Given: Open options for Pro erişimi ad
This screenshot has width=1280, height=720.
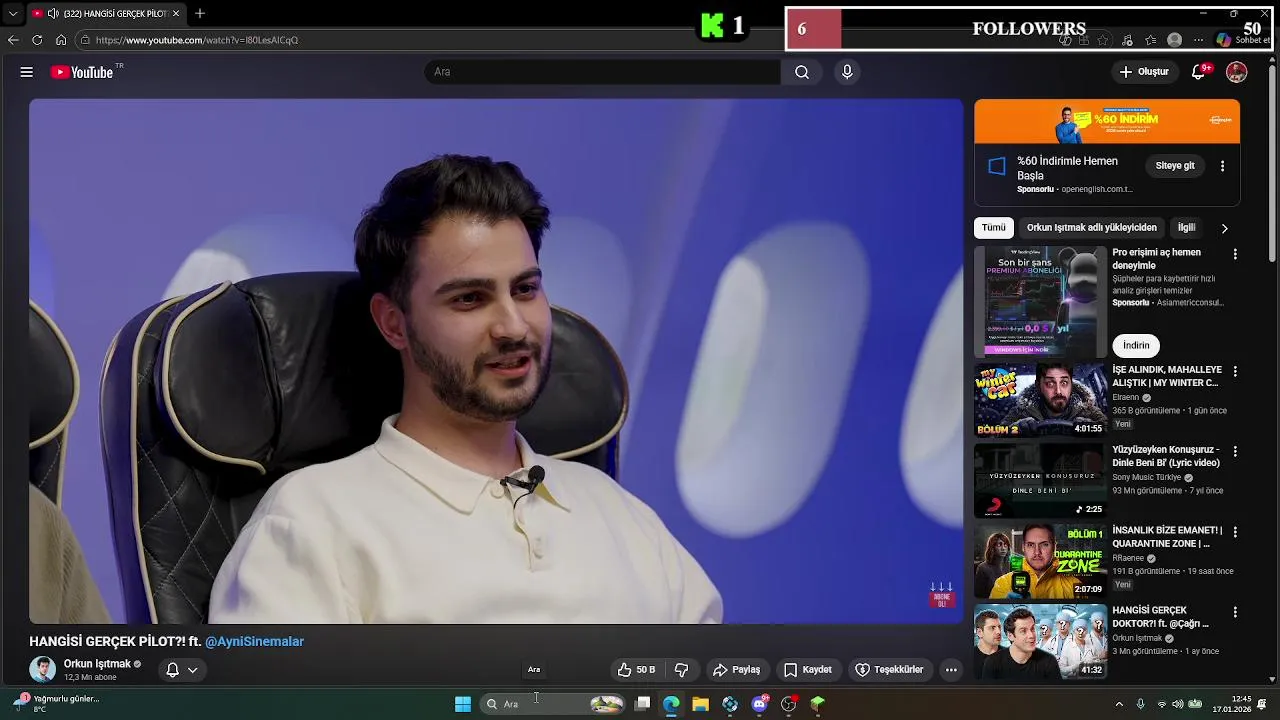Looking at the screenshot, I should pyautogui.click(x=1235, y=254).
